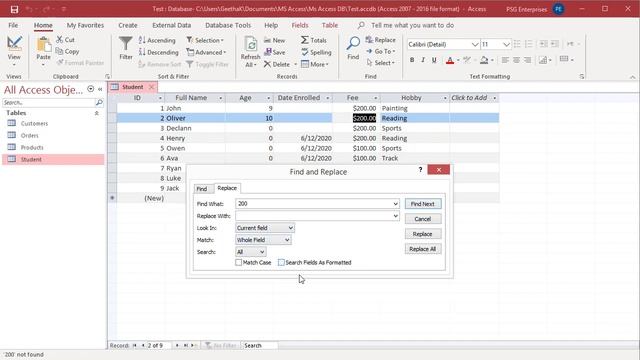Viewport: 640px width, 360px height.
Task: Open the View button in ribbon
Action: click(x=14, y=51)
